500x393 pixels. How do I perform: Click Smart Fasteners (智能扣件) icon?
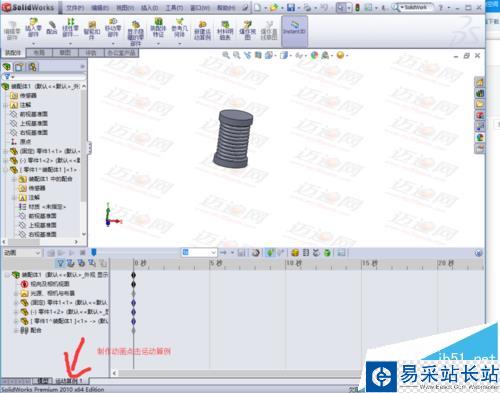92,30
